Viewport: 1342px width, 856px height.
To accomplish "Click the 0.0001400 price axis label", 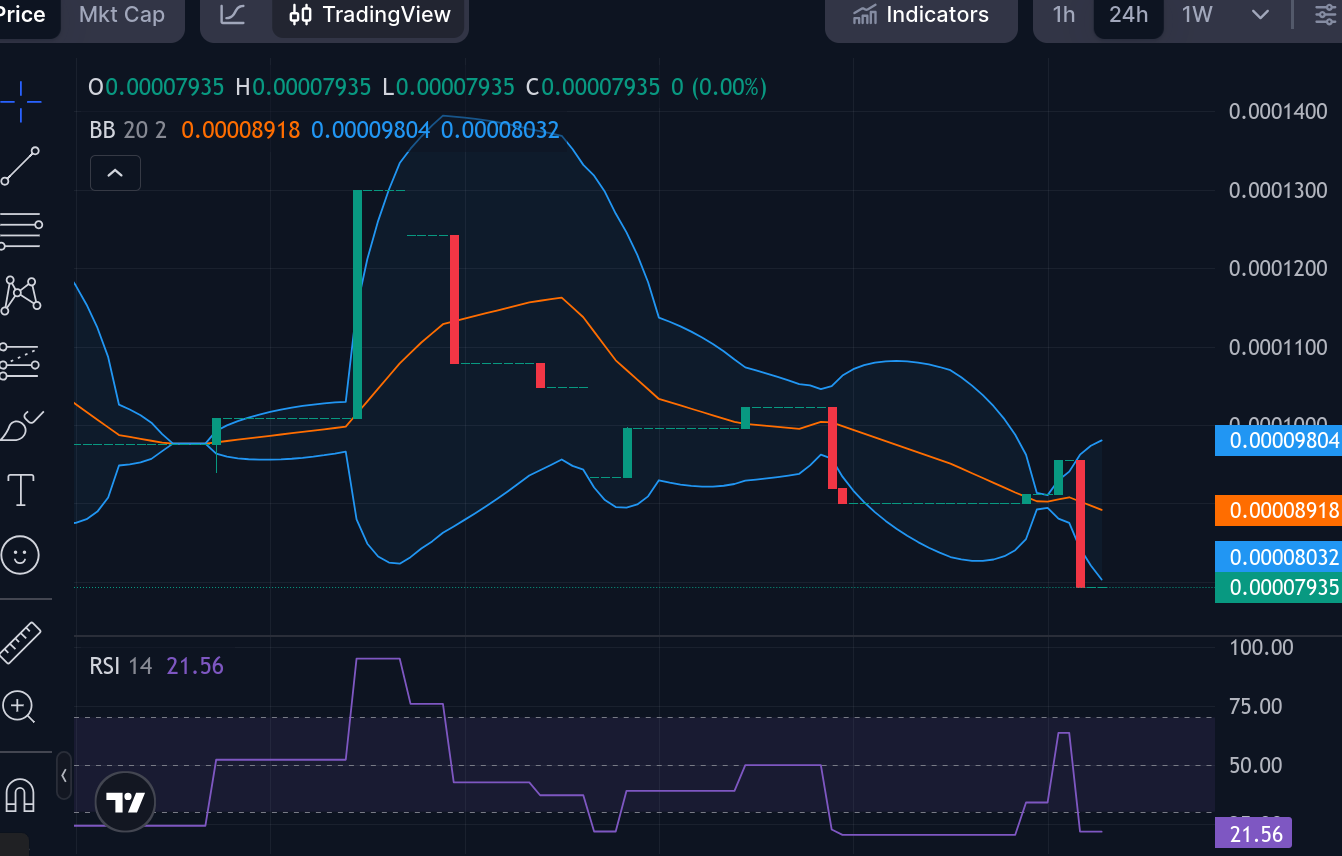I will (x=1278, y=111).
